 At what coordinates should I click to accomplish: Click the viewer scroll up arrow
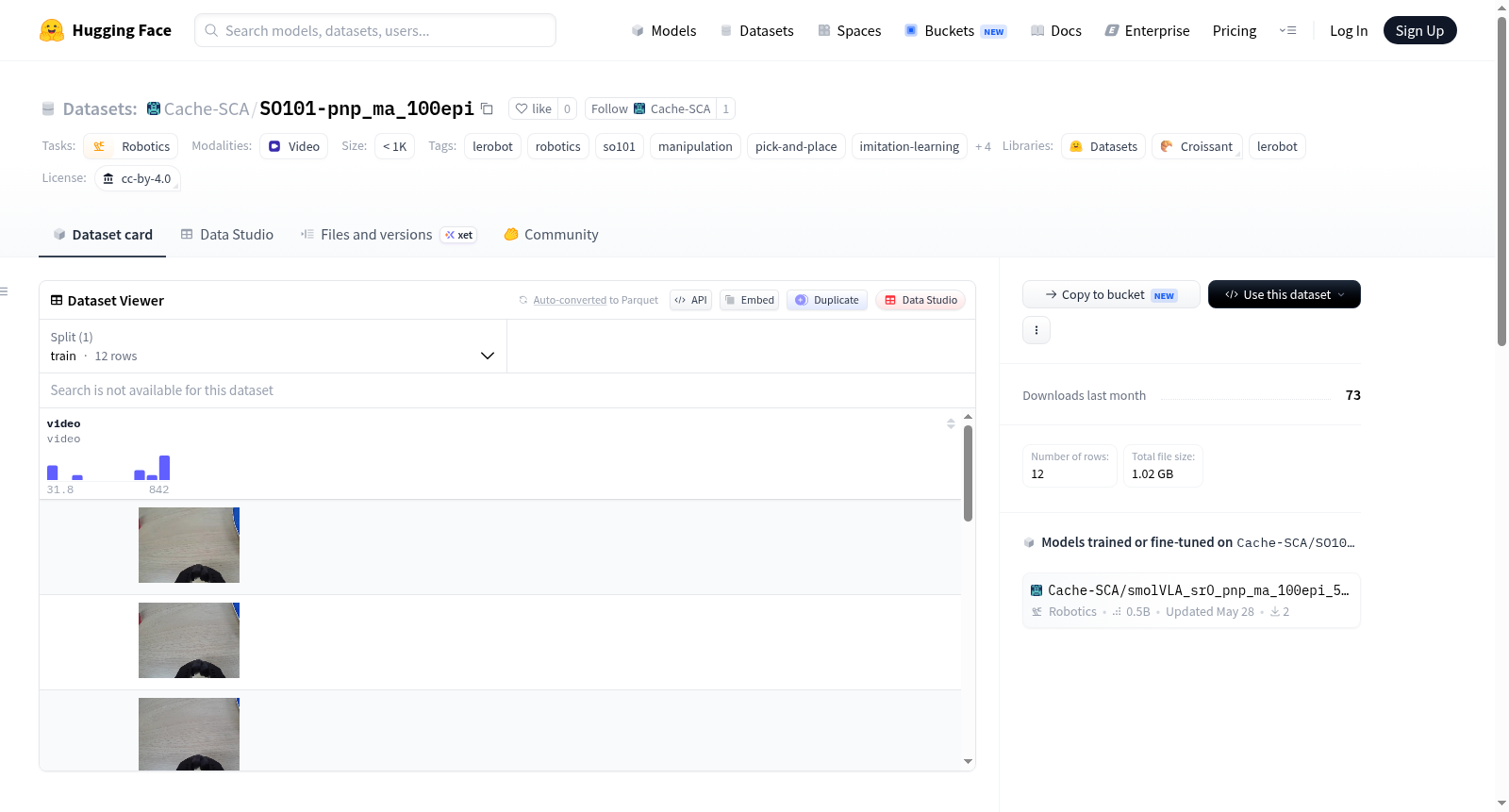(x=968, y=416)
